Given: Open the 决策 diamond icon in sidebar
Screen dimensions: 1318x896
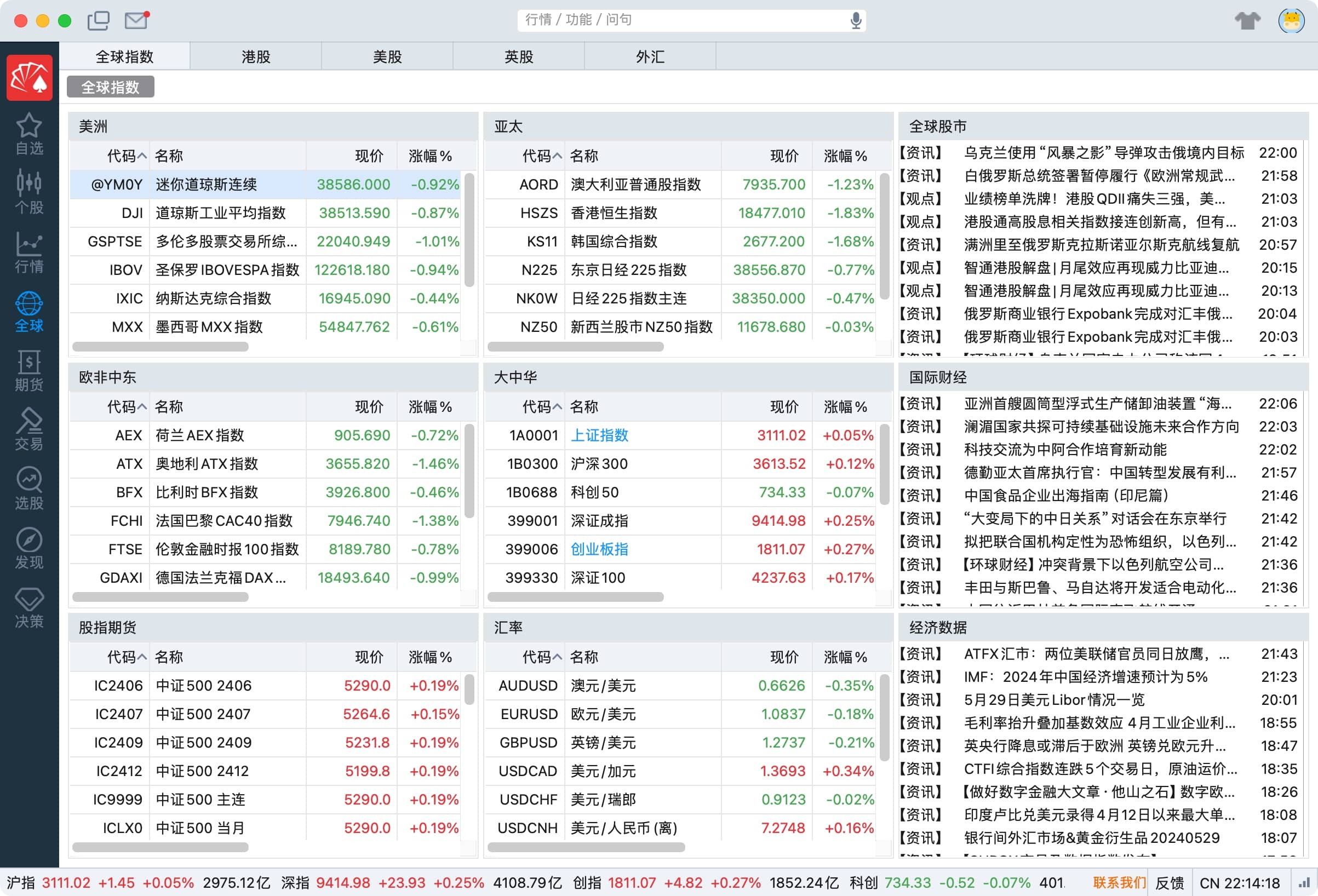Looking at the screenshot, I should point(29,607).
